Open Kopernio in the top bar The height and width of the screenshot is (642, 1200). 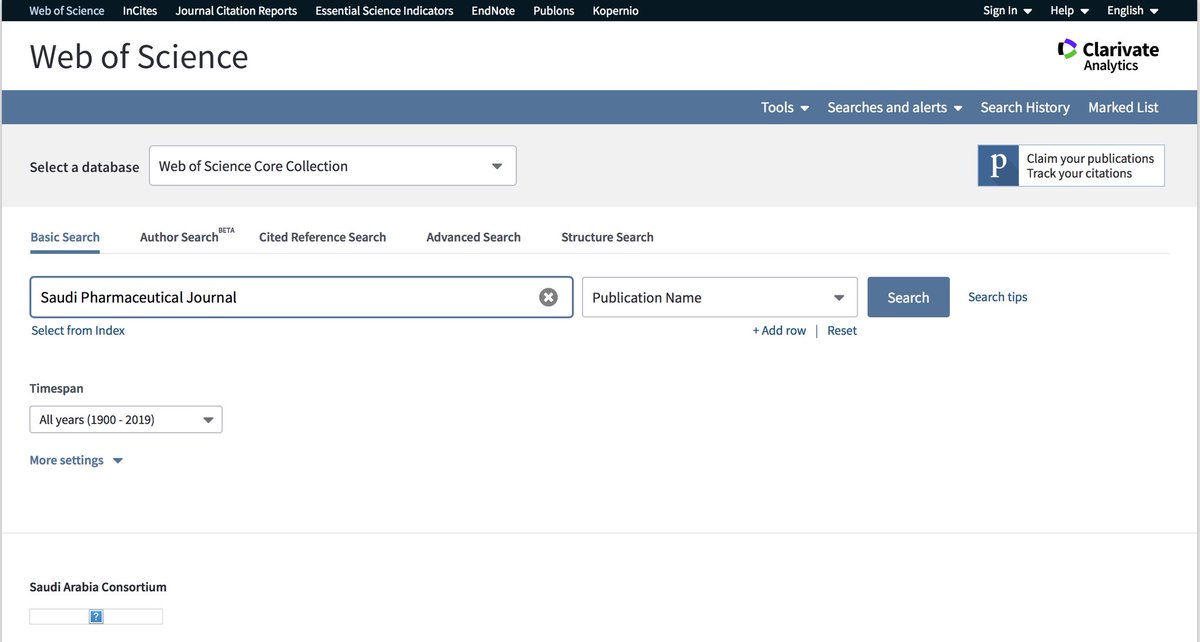tap(615, 11)
